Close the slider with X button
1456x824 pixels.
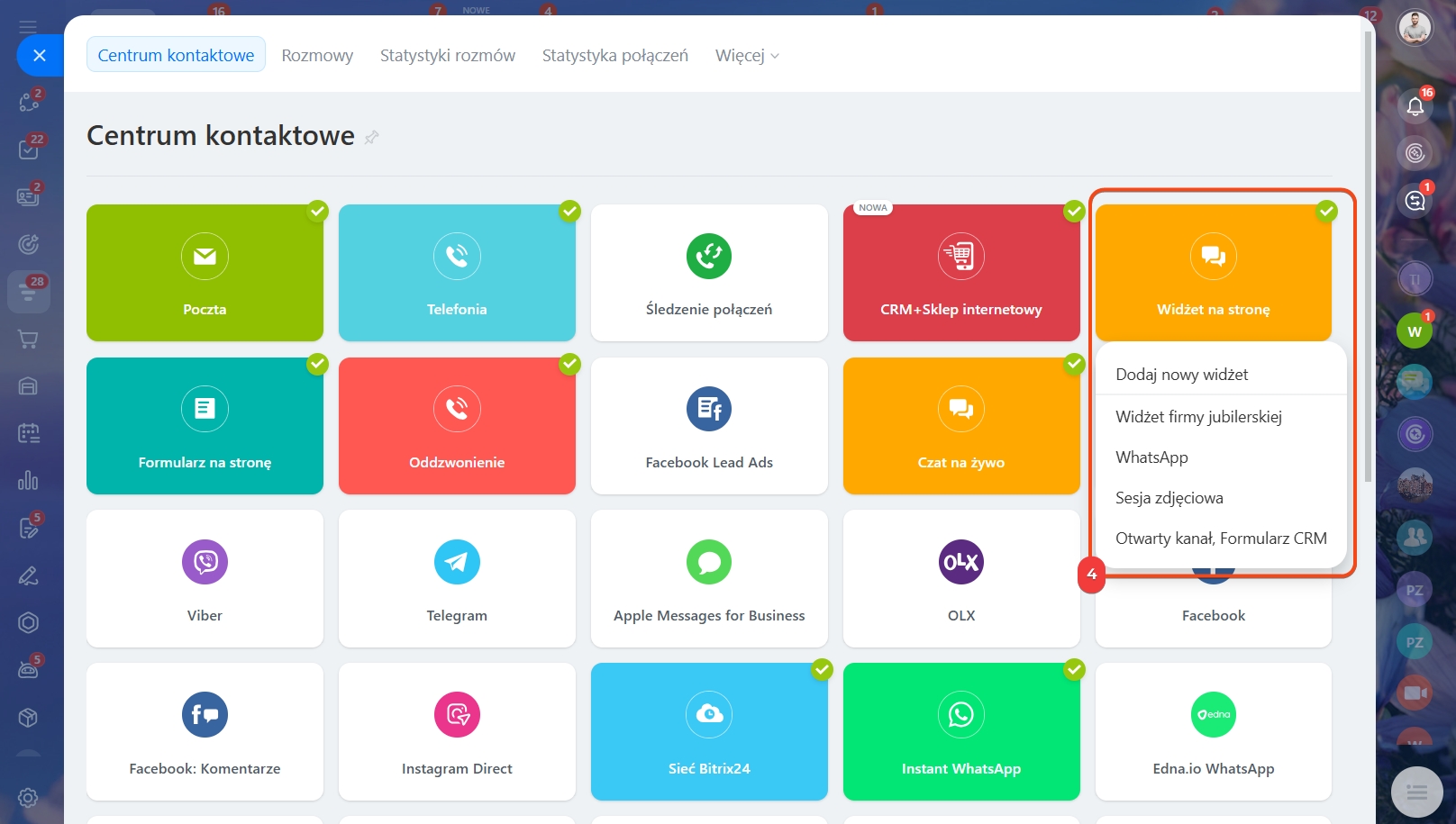click(40, 55)
